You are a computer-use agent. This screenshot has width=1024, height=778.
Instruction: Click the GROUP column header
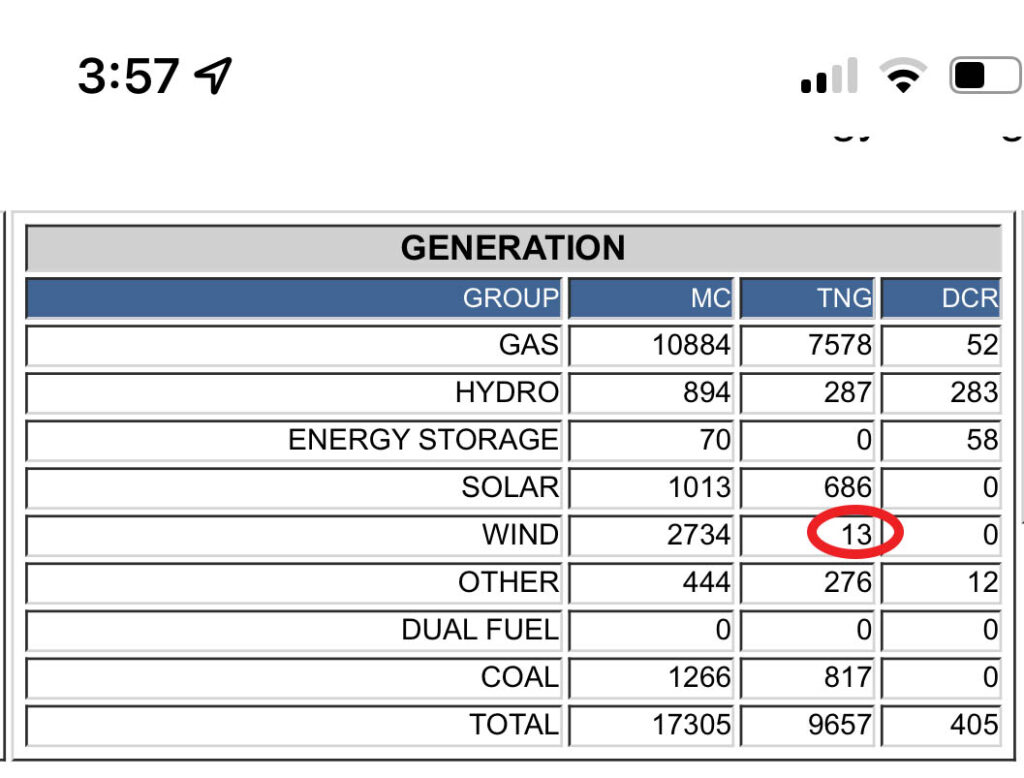[510, 298]
